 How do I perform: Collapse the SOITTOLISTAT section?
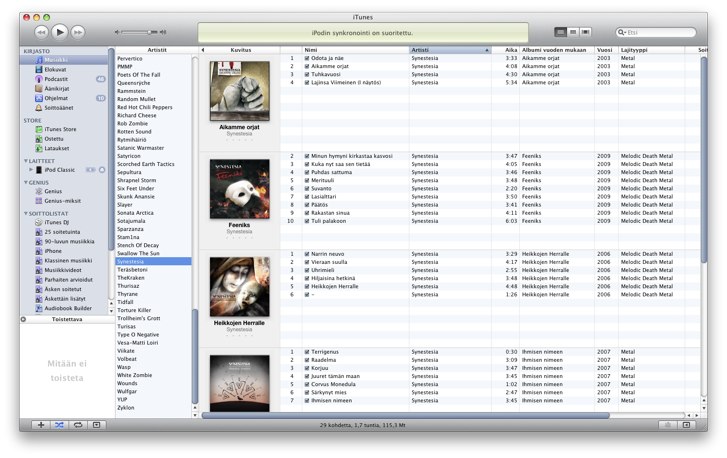(26, 214)
